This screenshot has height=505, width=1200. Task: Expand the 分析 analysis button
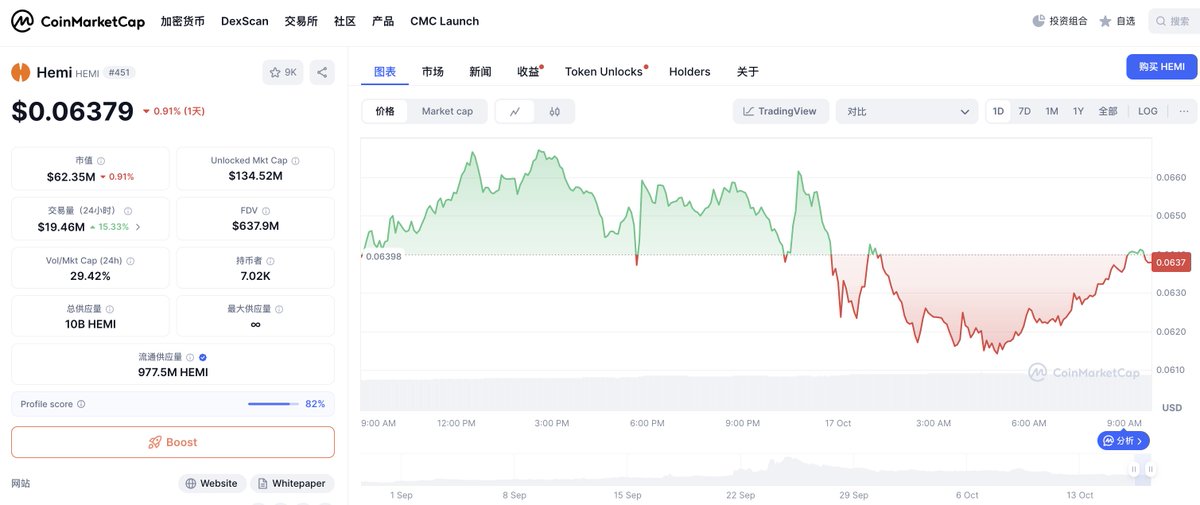(x=1123, y=440)
